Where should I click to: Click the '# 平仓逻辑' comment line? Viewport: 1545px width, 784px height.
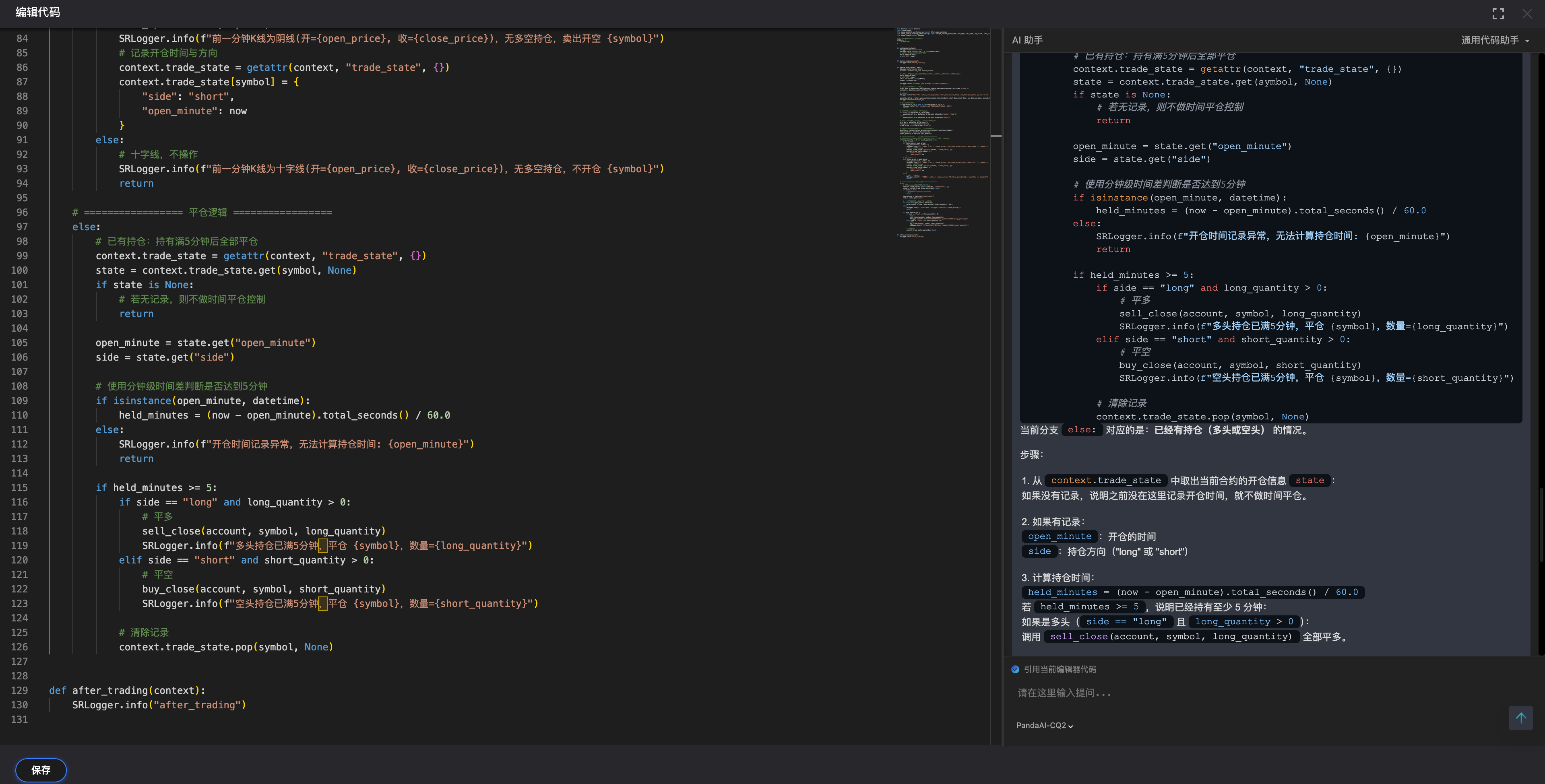pos(202,213)
